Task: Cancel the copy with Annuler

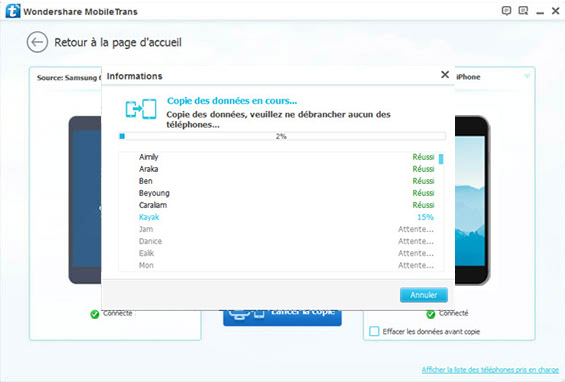Action: pyautogui.click(x=424, y=295)
